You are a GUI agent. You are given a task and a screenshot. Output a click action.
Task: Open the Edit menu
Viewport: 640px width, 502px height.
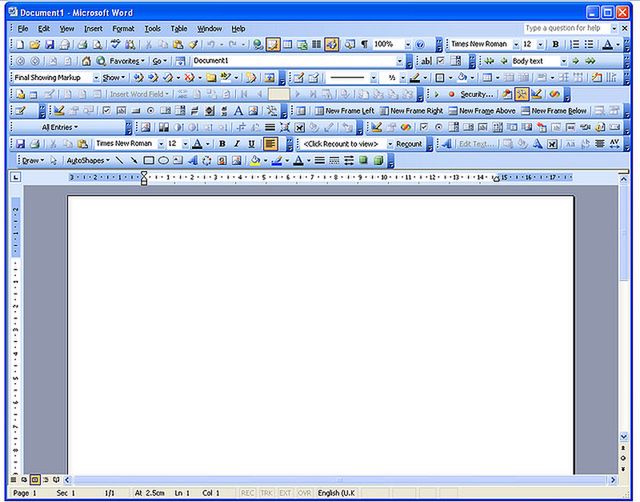coord(44,29)
